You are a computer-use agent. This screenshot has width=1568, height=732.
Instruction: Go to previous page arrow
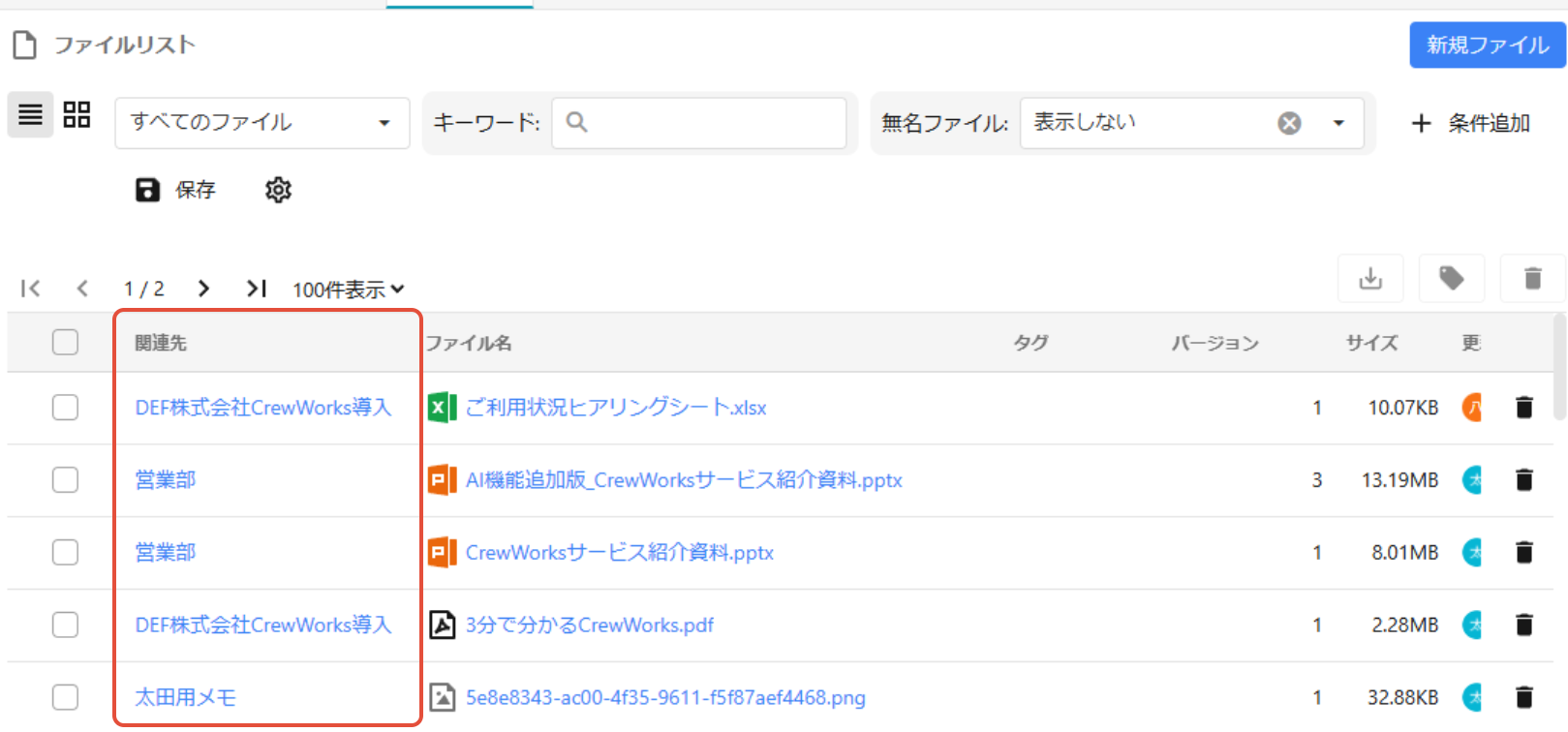coord(82,289)
